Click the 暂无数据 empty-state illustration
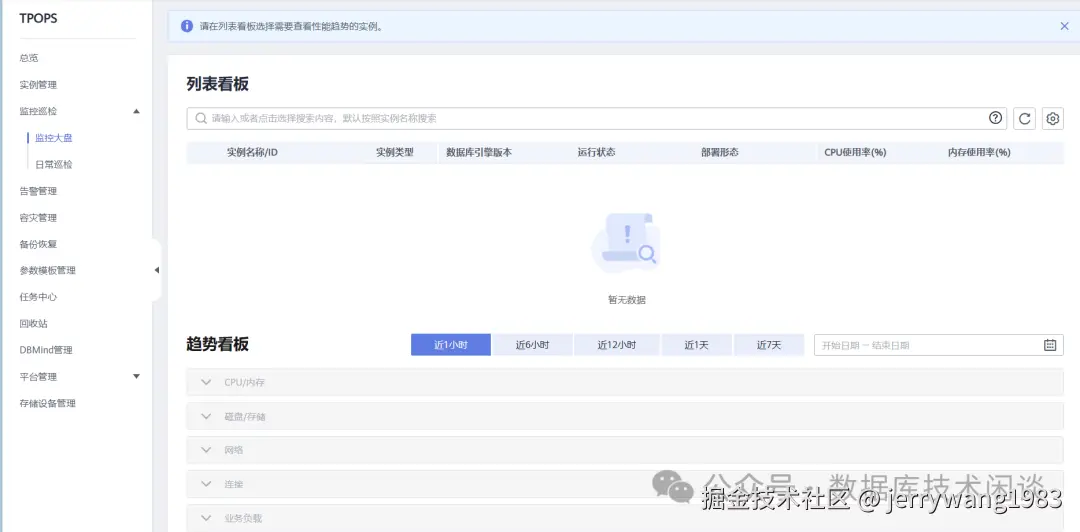1080x532 pixels. pos(625,243)
